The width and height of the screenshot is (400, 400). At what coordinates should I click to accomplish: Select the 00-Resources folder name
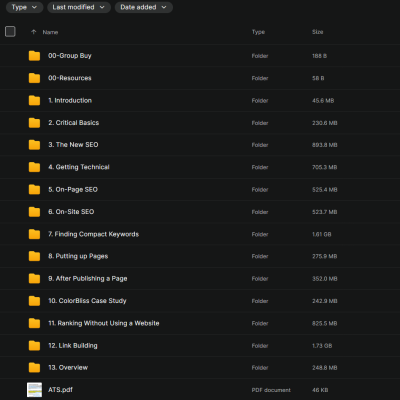coord(70,78)
